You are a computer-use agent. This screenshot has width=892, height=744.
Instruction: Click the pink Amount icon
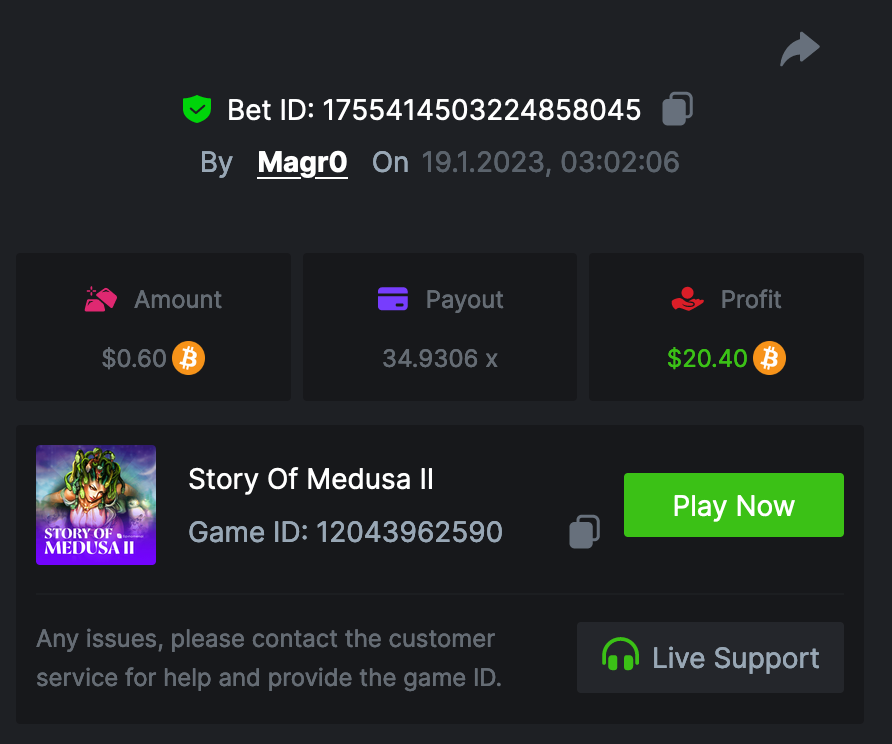(102, 299)
